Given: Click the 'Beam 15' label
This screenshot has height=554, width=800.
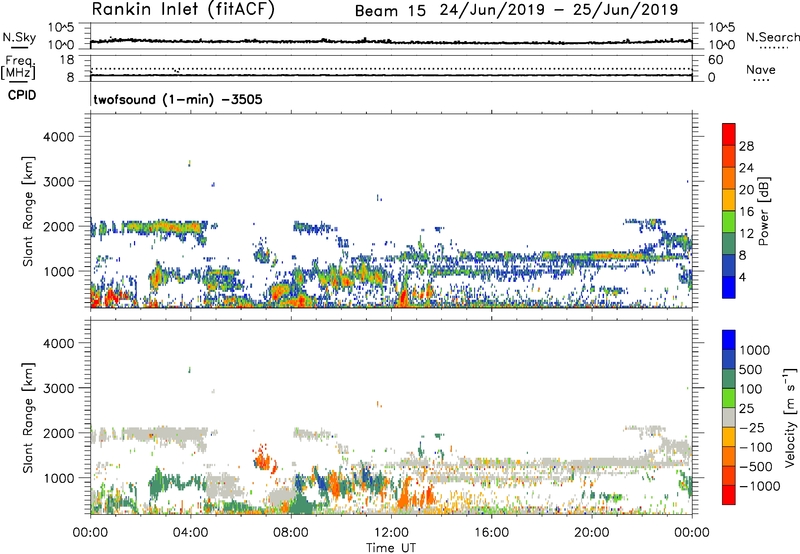Looking at the screenshot, I should click(390, 11).
